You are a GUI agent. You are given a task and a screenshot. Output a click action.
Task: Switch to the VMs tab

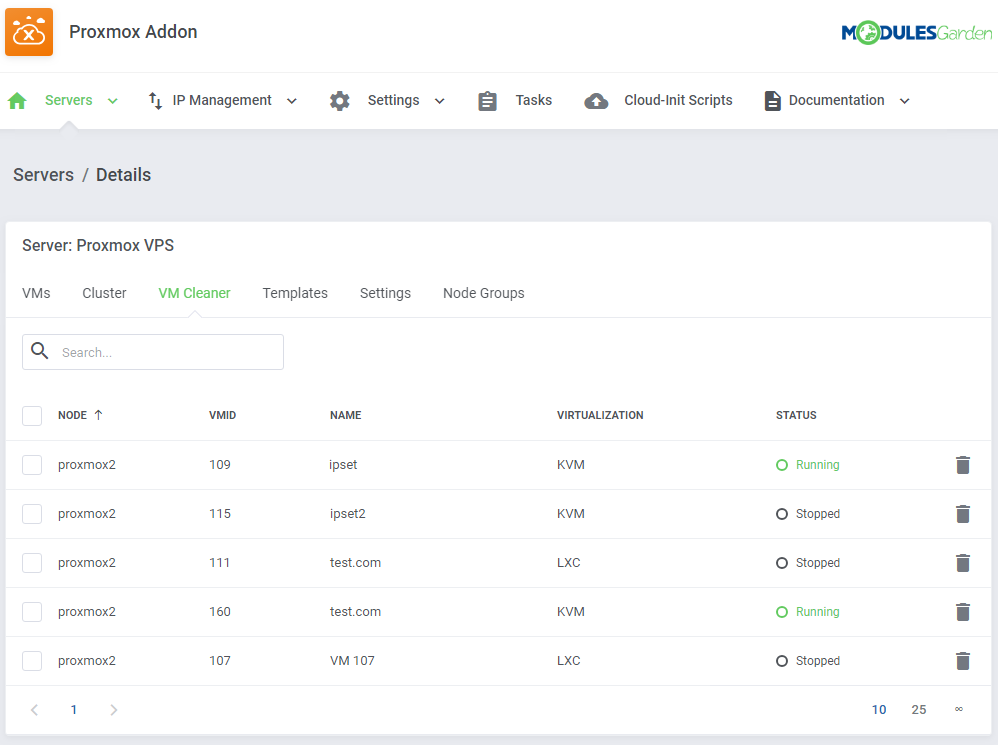point(36,293)
